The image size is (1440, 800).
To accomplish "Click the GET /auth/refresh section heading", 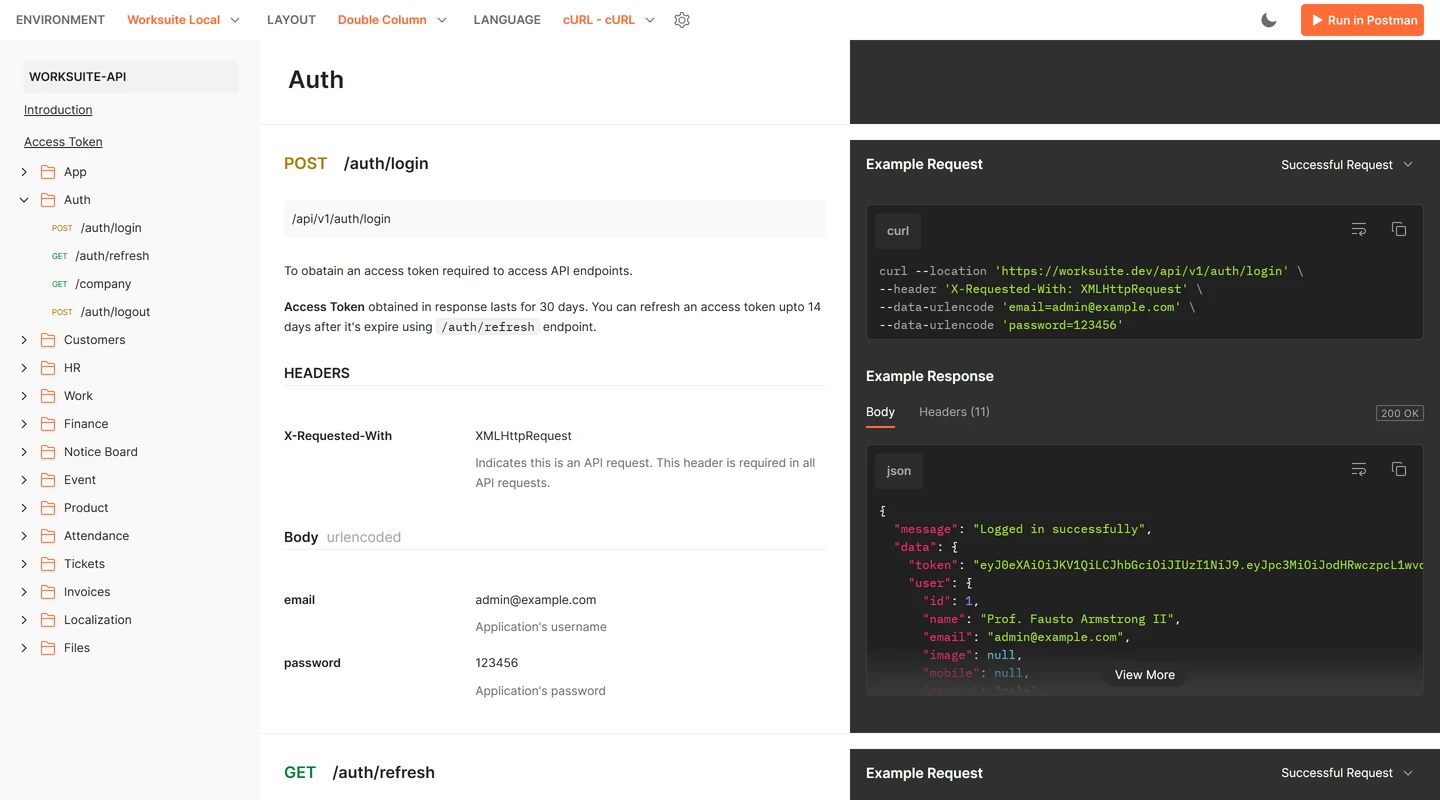I will [x=360, y=773].
